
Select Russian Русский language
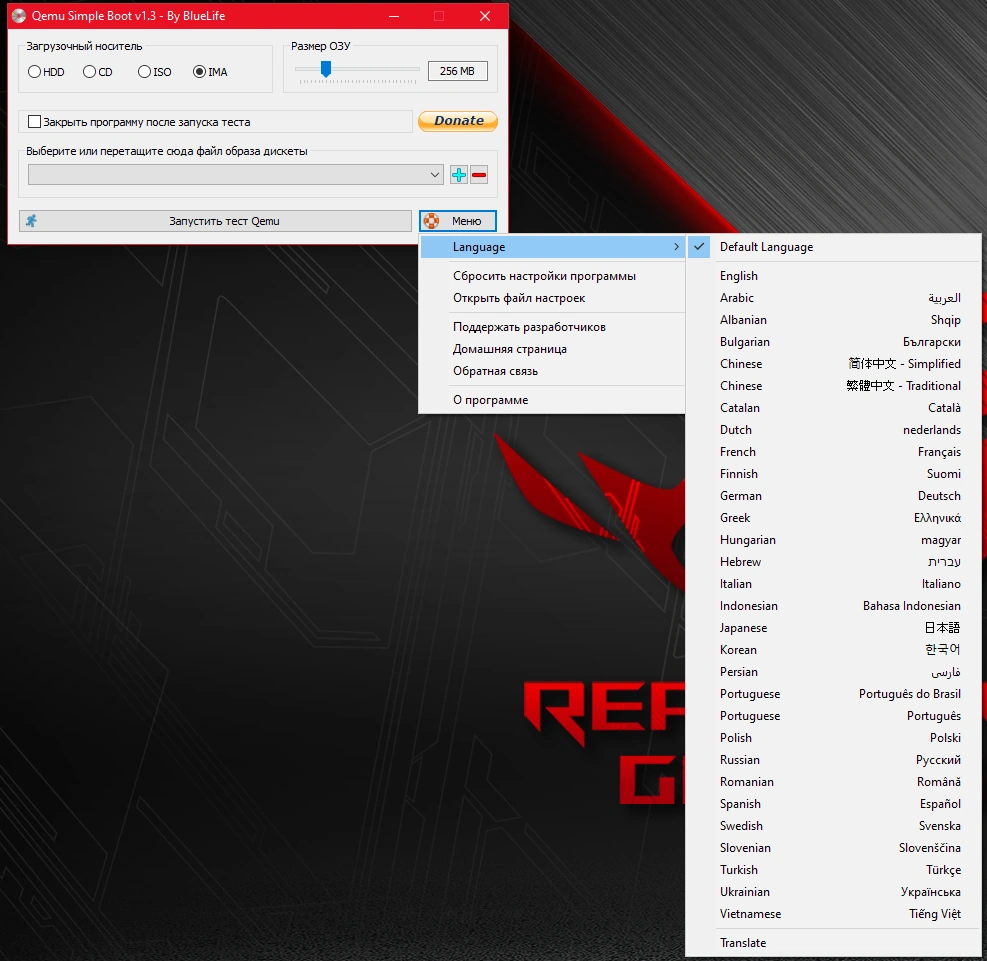click(833, 760)
